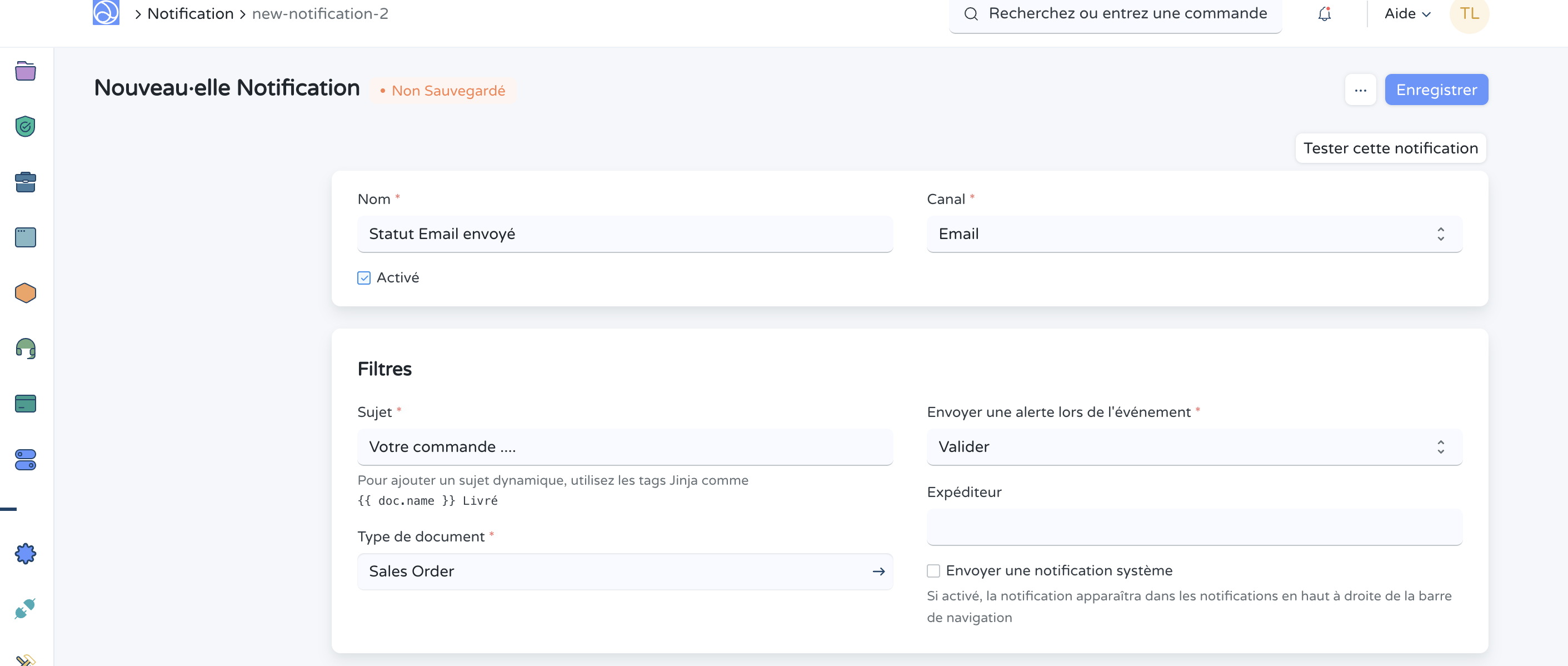Click the notification bell icon
Viewport: 1568px width, 666px height.
click(x=1324, y=14)
